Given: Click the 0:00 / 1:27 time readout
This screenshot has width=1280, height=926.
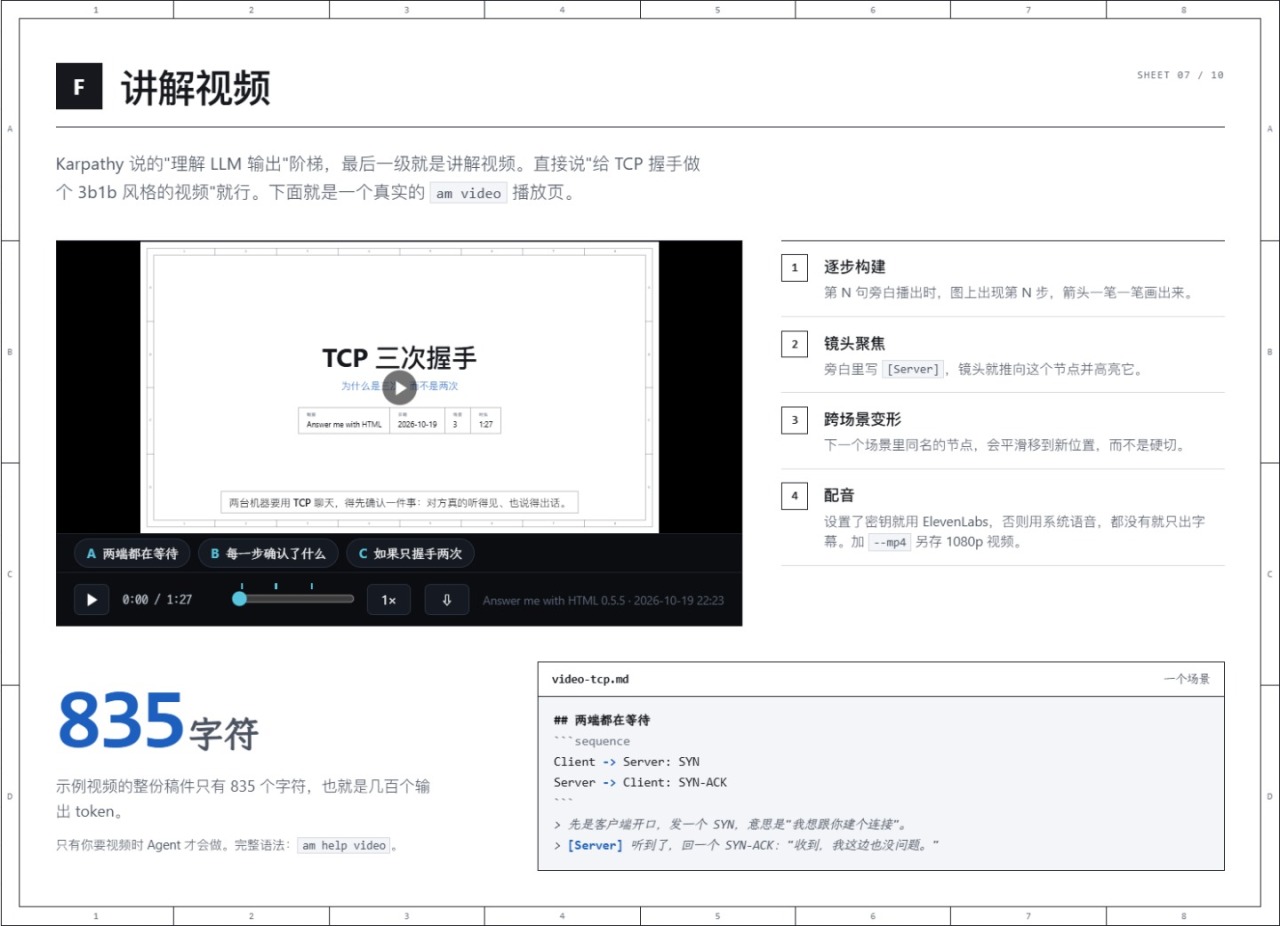Looking at the screenshot, I should (x=157, y=600).
